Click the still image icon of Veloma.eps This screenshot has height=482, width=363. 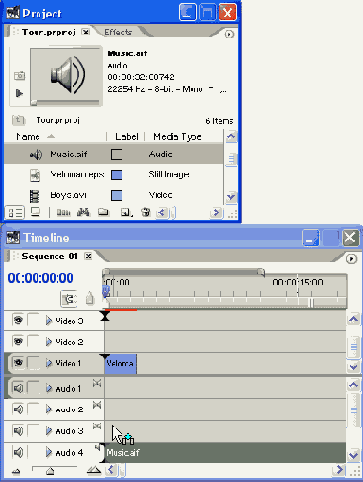tap(35, 175)
